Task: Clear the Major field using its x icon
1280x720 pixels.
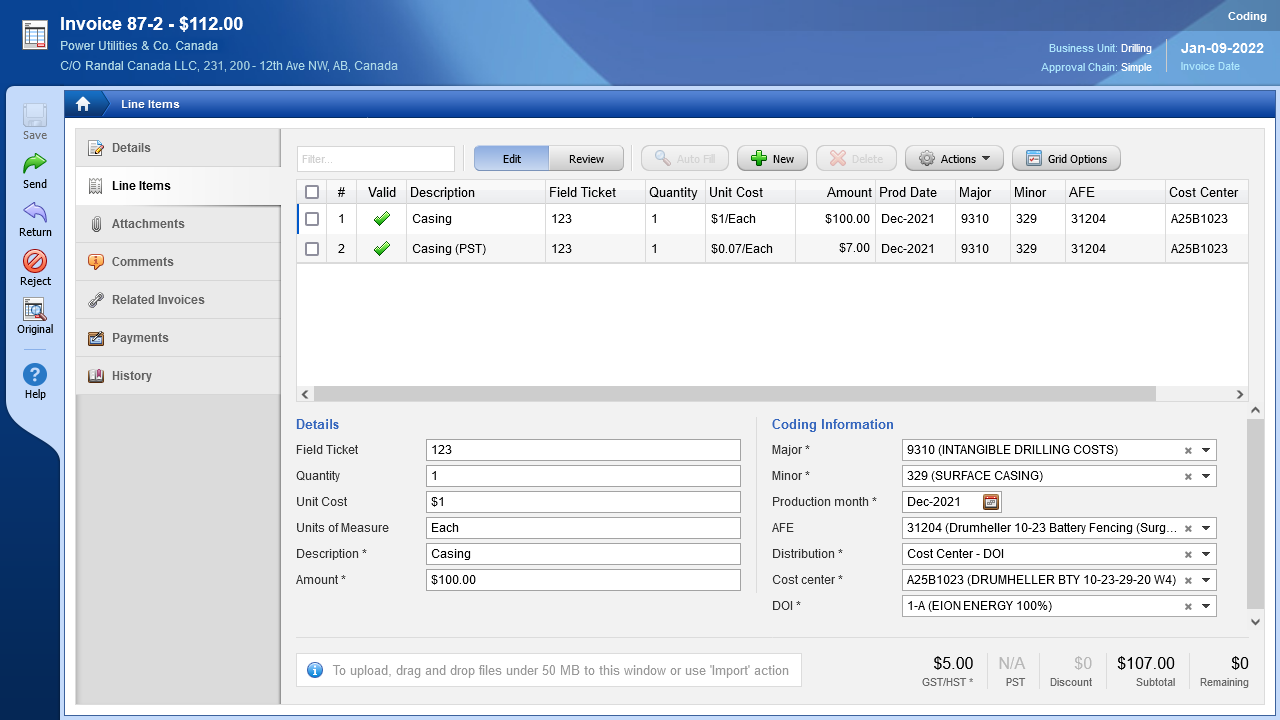Action: click(1188, 451)
